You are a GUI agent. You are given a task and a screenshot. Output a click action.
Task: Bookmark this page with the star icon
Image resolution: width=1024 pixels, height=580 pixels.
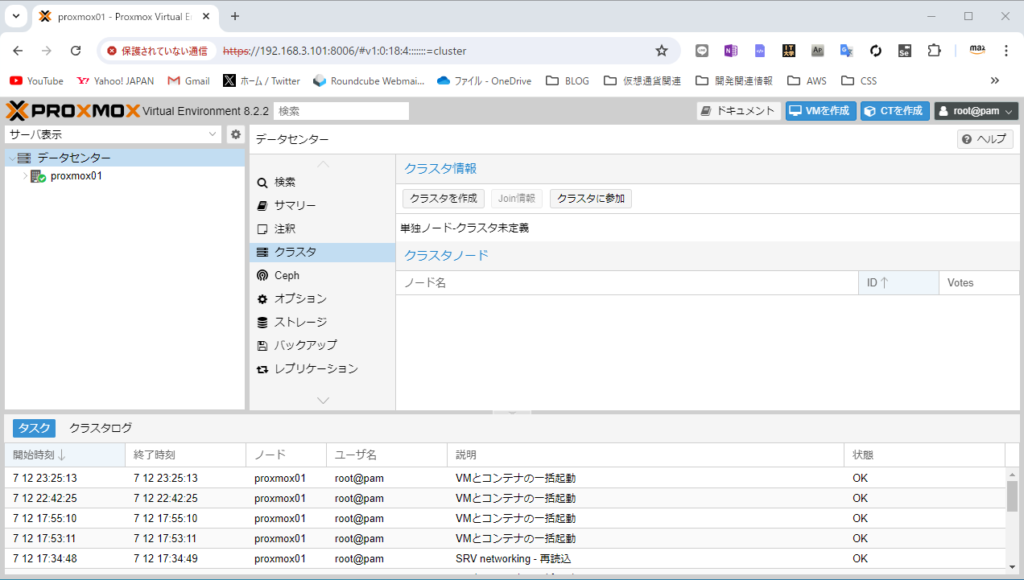tap(661, 50)
